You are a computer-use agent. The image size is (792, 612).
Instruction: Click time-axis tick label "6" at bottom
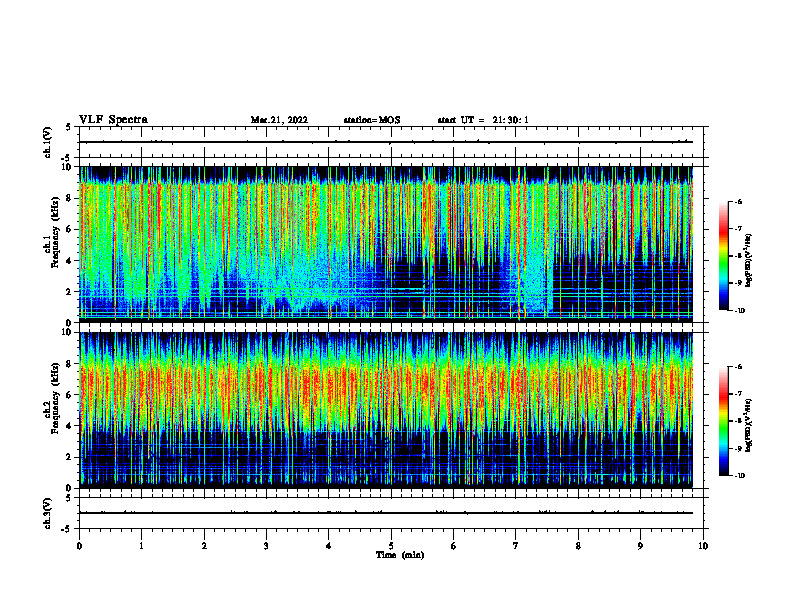(x=454, y=546)
